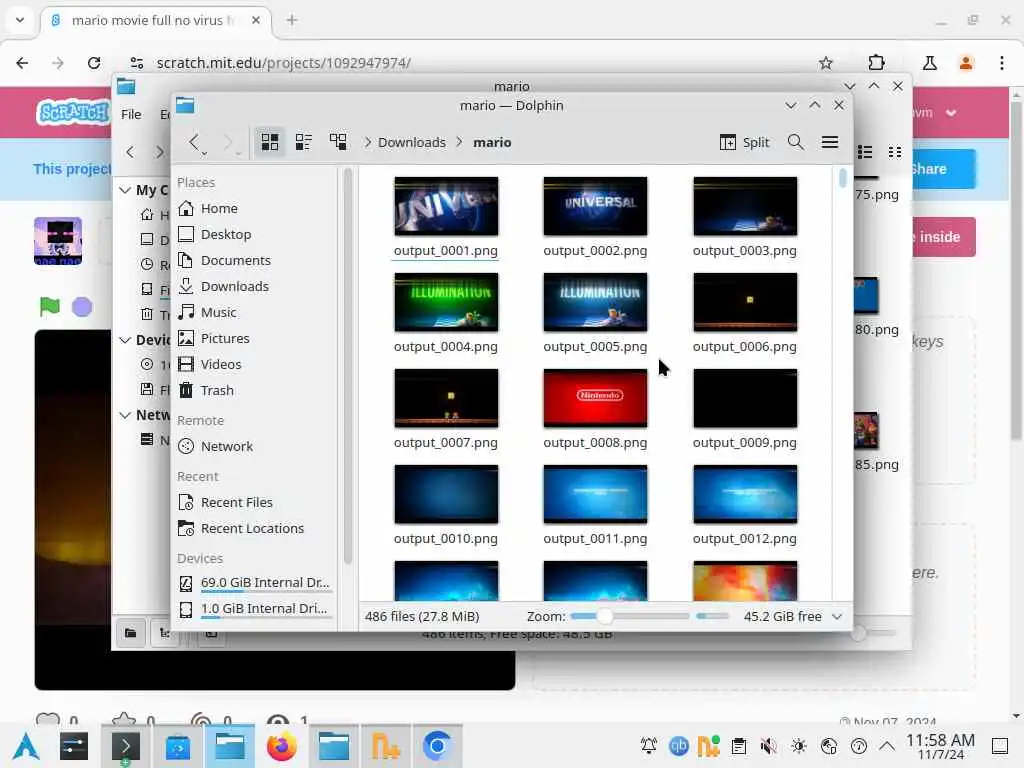1024x768 pixels.
Task: Open File menu in rear mario window
Action: 131,114
